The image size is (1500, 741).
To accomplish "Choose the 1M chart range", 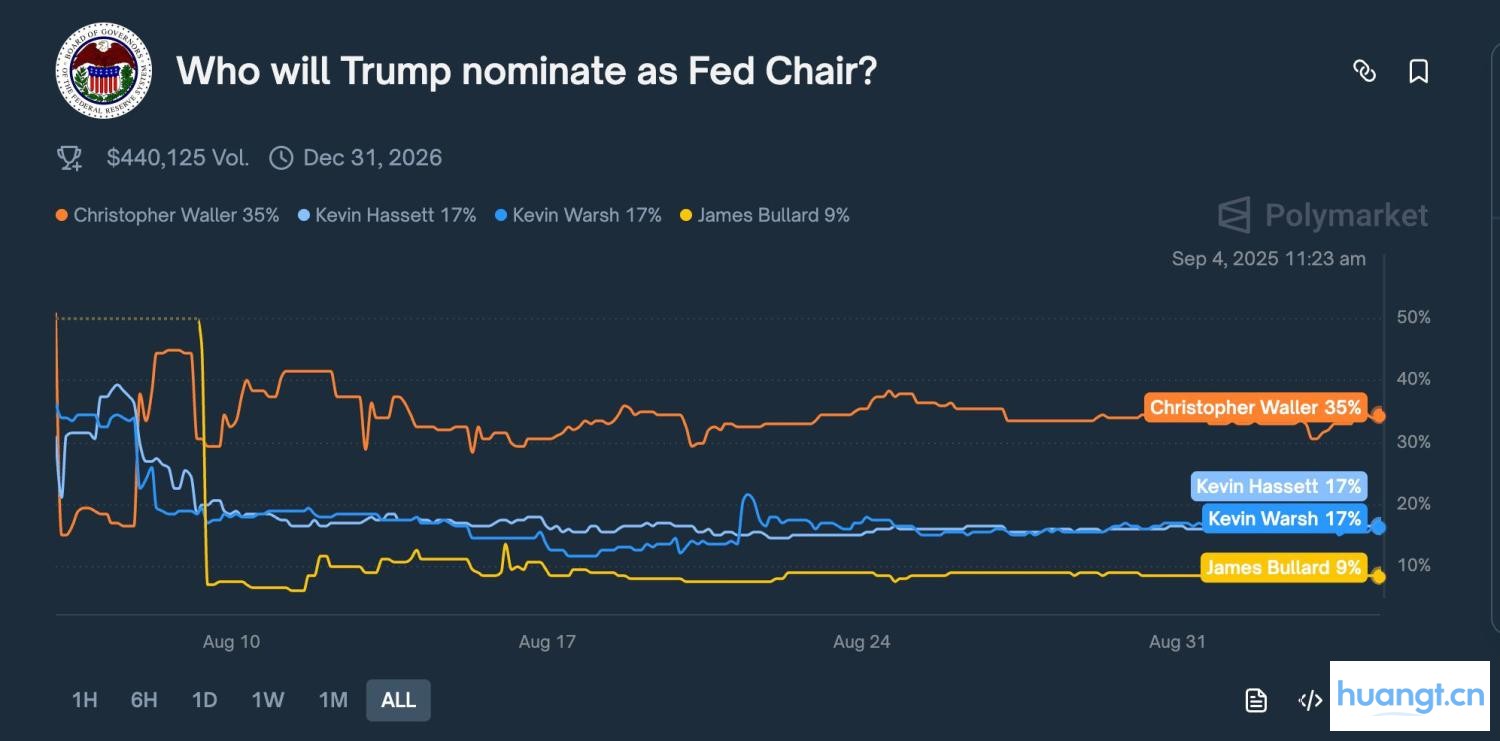I will (x=333, y=700).
